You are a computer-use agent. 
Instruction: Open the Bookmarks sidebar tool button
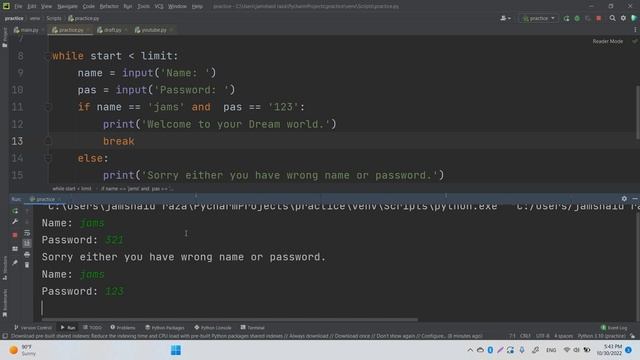coord(4,303)
